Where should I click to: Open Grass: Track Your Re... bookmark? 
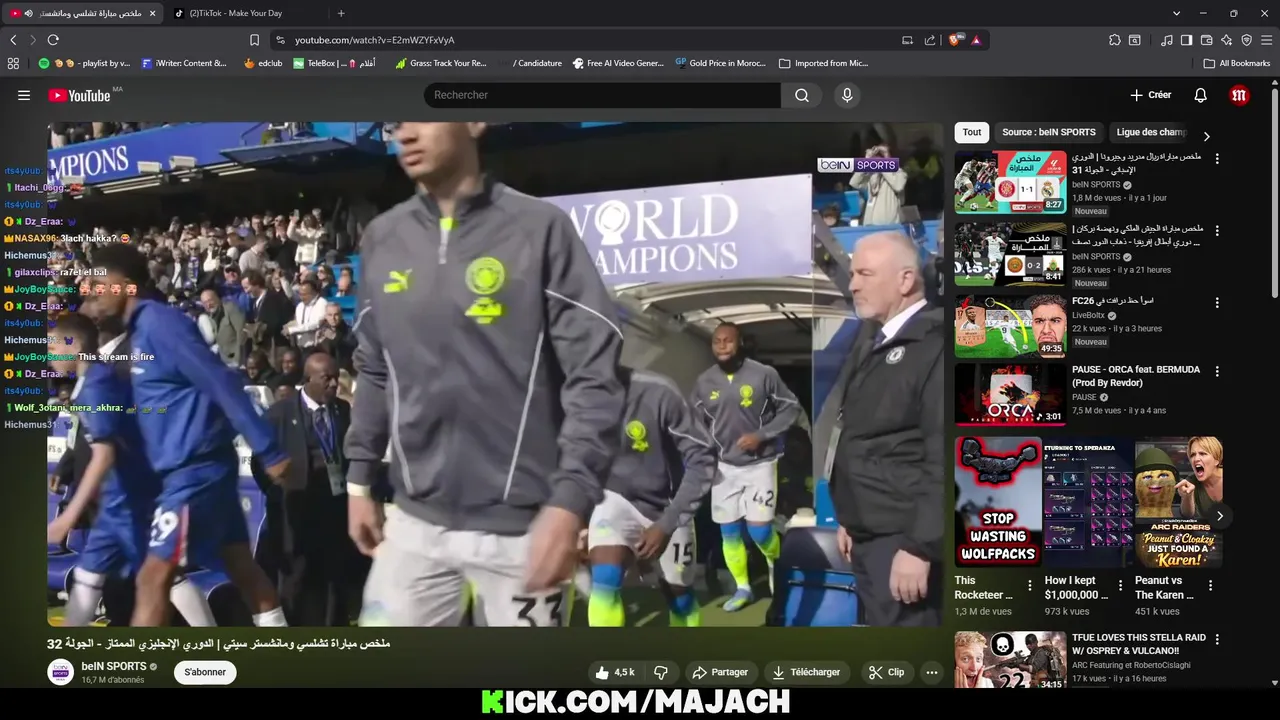(x=441, y=63)
